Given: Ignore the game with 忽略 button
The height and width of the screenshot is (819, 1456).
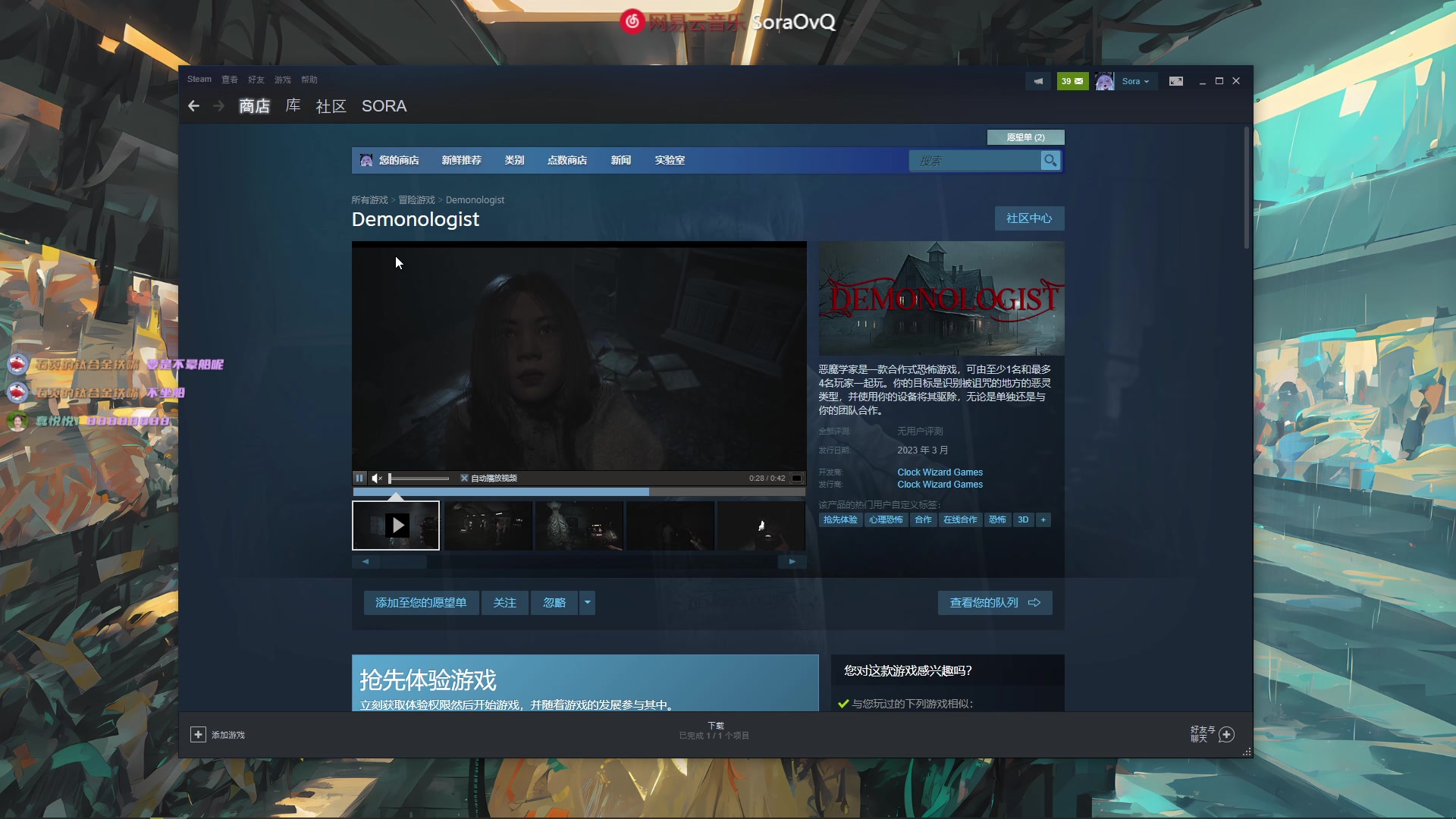Looking at the screenshot, I should click(x=554, y=602).
